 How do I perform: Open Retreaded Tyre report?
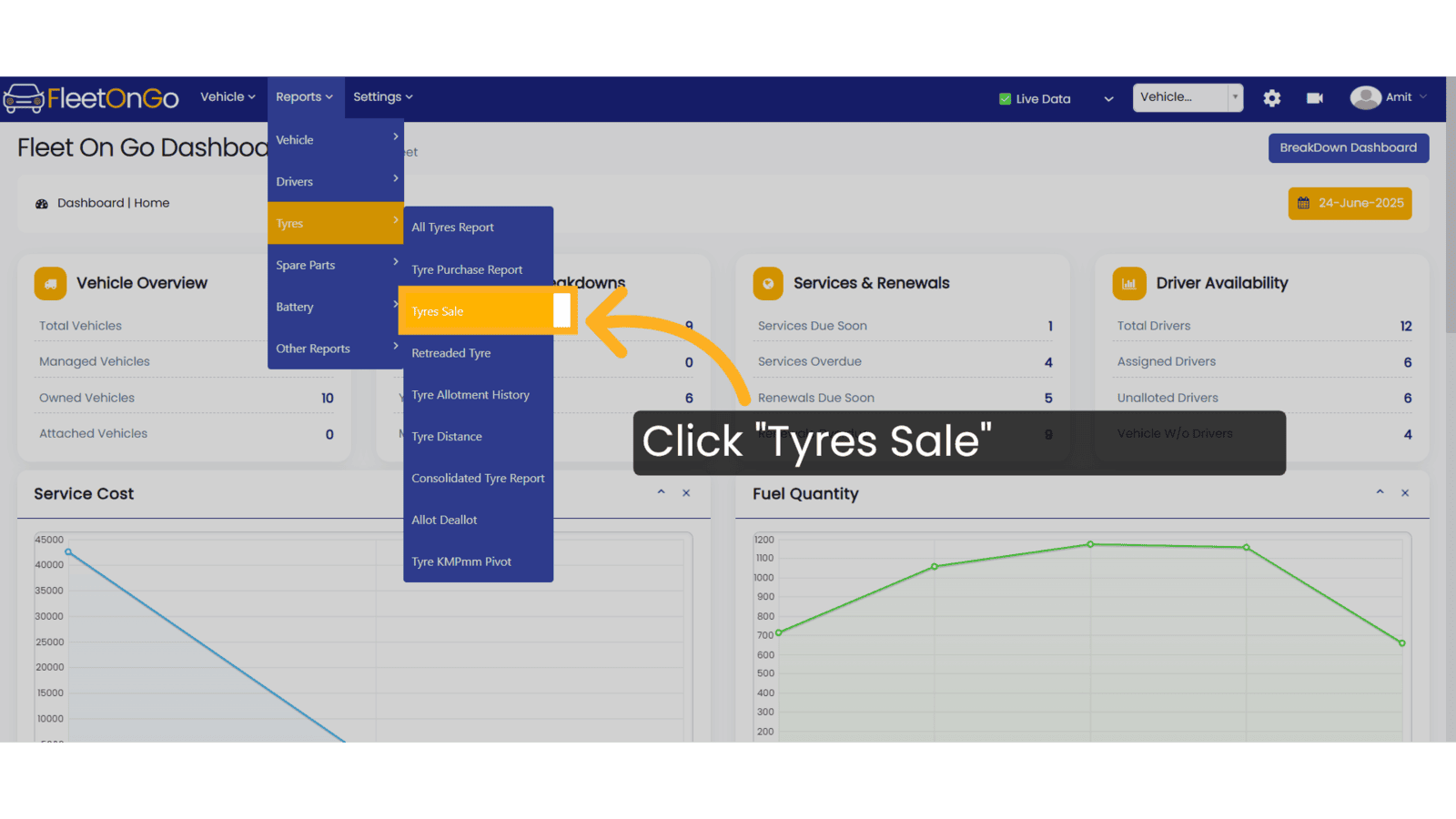(478, 353)
